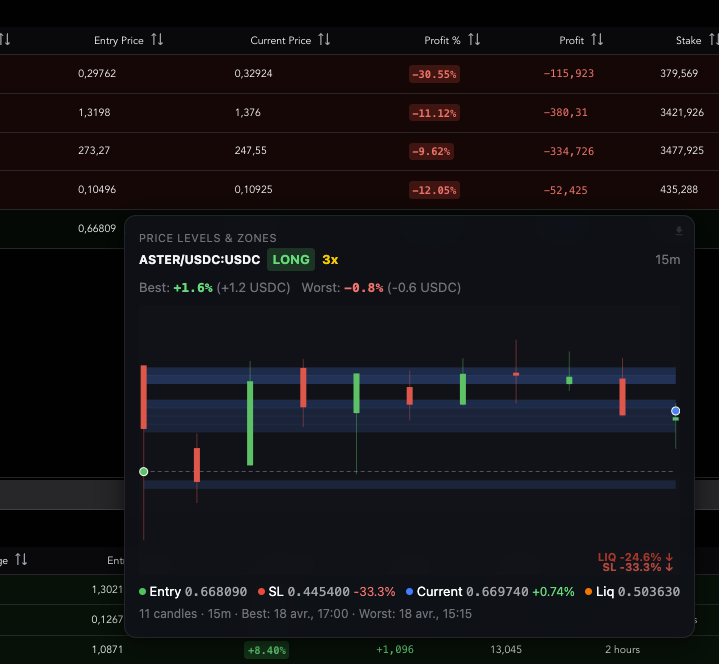Click the stake value 3421,926
719x664 pixels.
coord(682,112)
